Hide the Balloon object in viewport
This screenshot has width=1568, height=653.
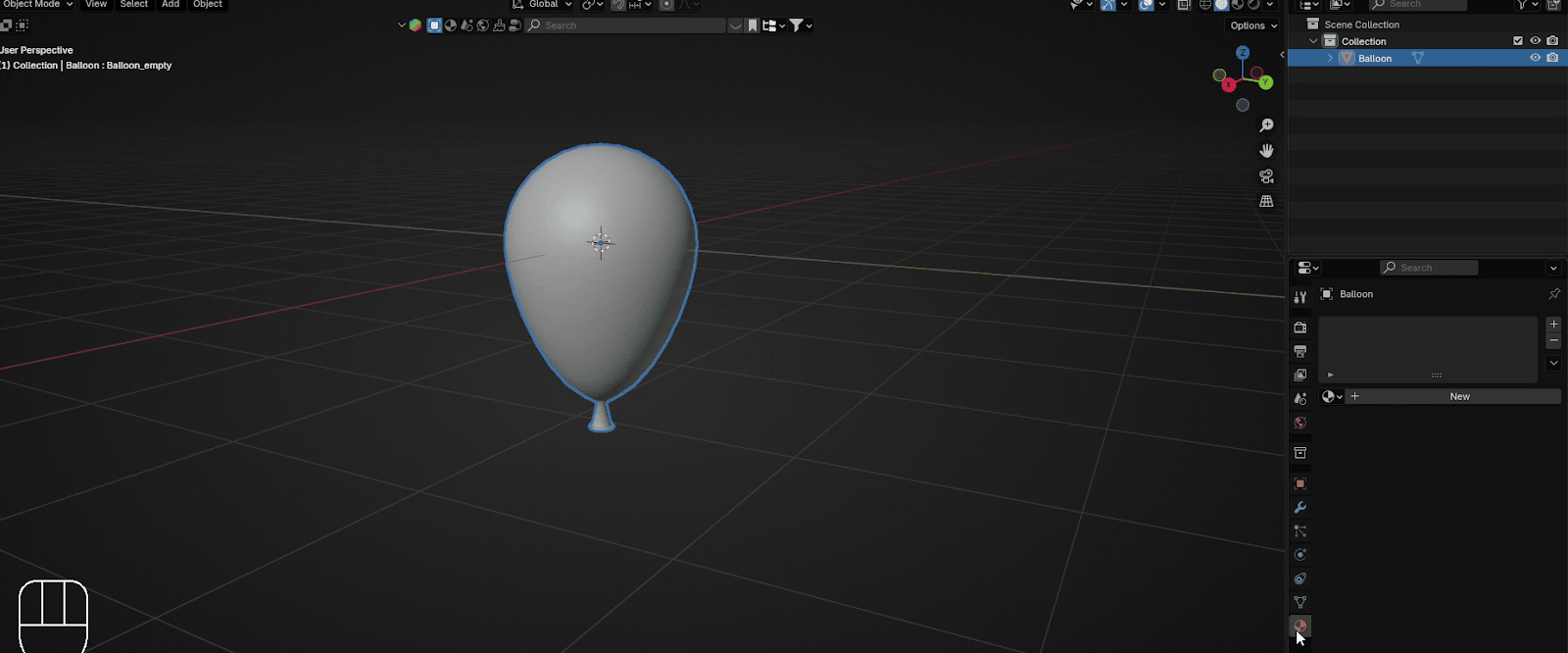coord(1535,58)
